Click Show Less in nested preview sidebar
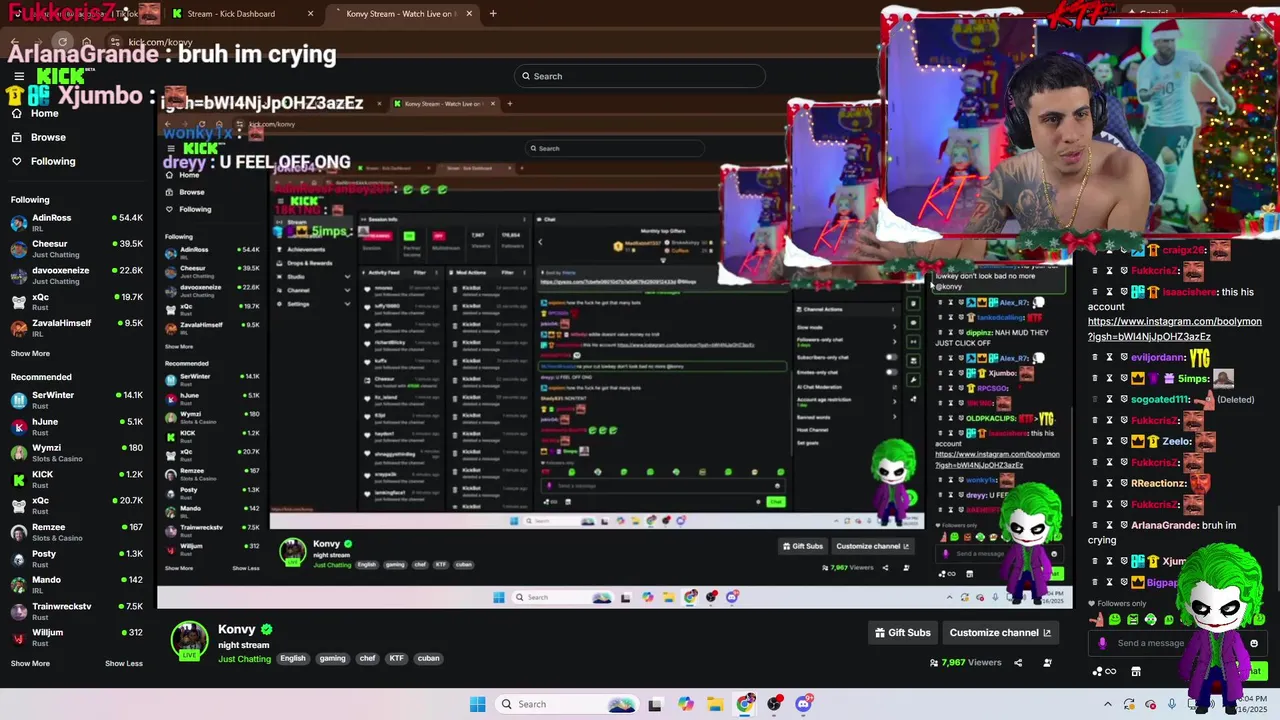This screenshot has height=720, width=1280. tap(246, 568)
